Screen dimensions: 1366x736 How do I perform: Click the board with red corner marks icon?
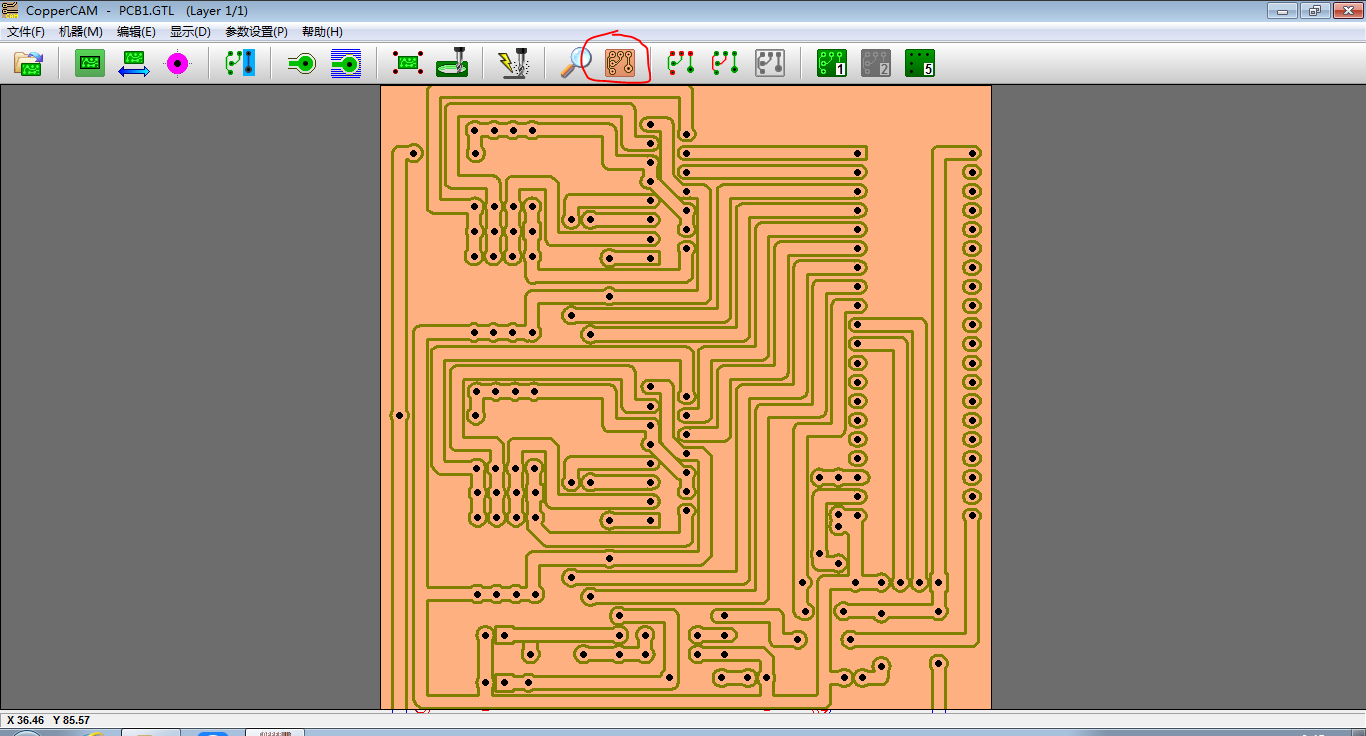(408, 64)
